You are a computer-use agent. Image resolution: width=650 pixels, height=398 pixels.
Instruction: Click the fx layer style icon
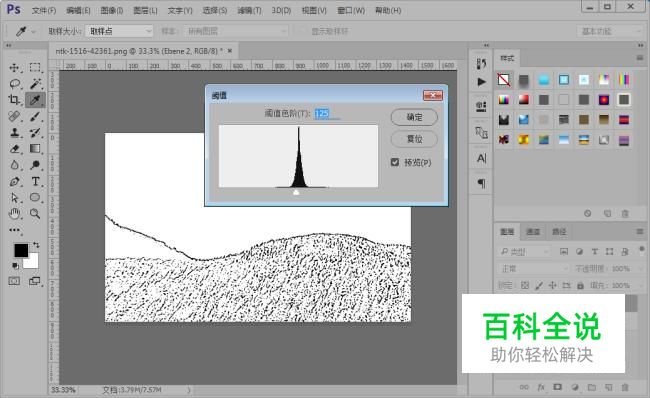pyautogui.click(x=541, y=387)
